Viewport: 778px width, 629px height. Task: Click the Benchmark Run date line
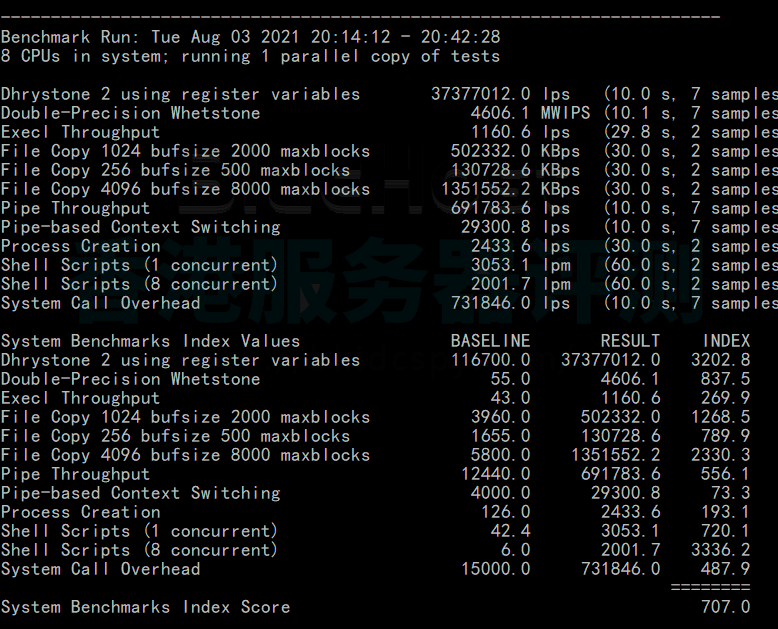tap(250, 37)
